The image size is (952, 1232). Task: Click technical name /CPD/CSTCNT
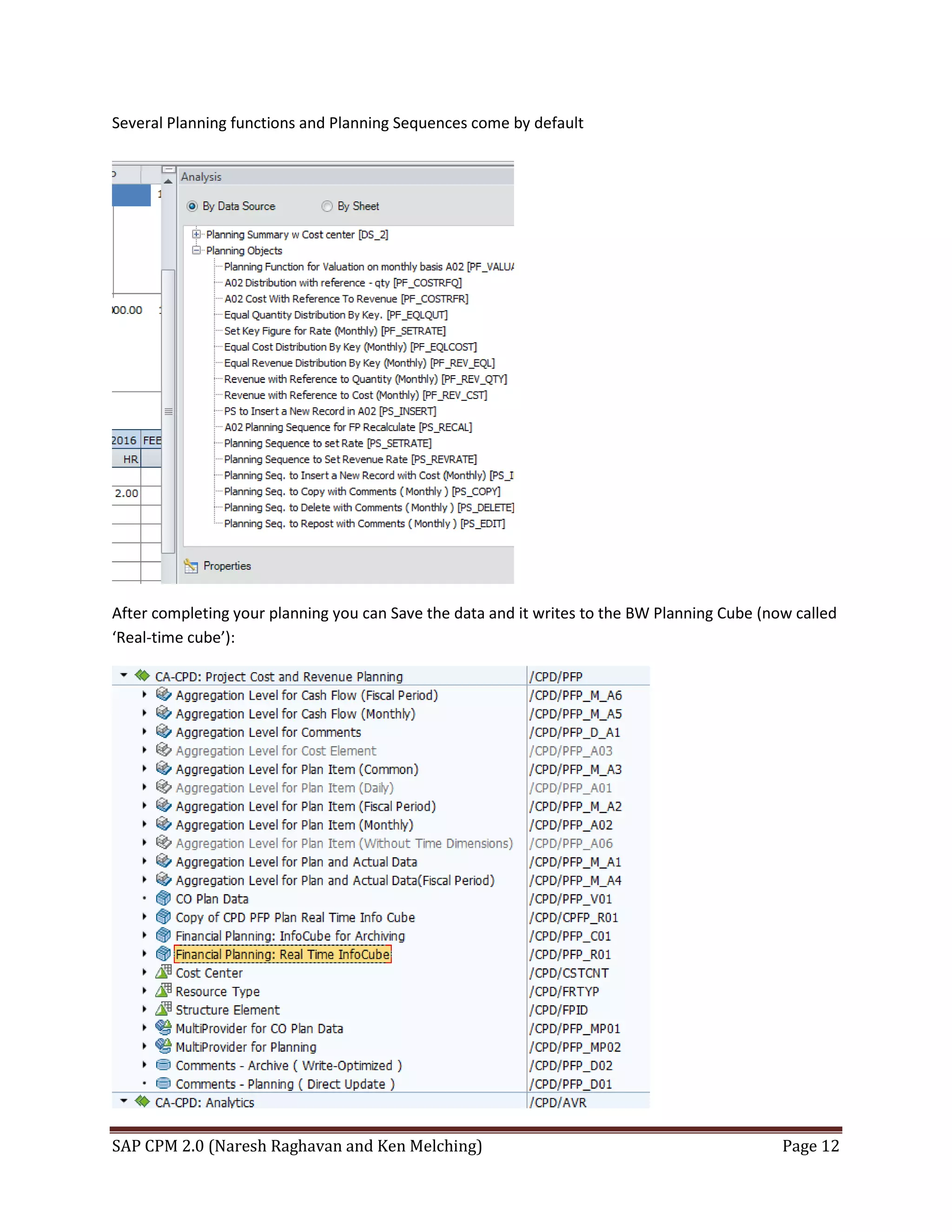pos(569,973)
